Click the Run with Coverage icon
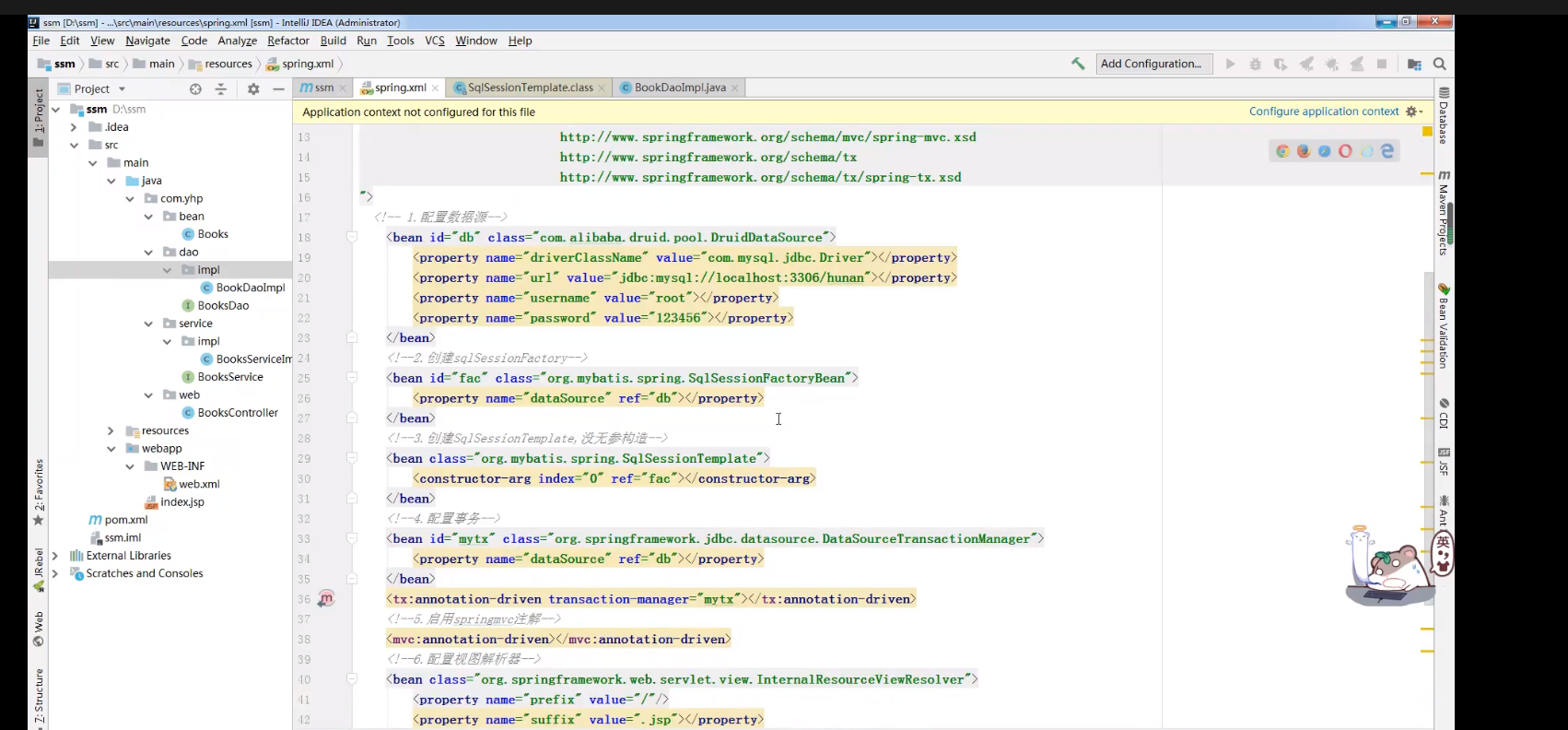Image resolution: width=1568 pixels, height=730 pixels. point(1281,64)
